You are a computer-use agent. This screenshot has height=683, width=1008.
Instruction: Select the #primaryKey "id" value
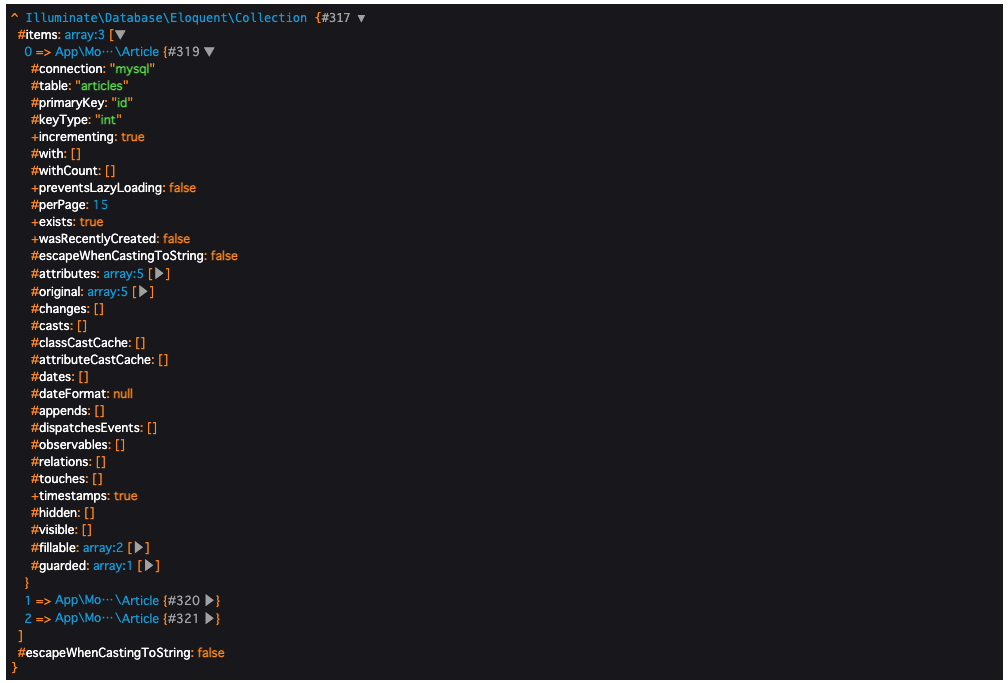click(x=122, y=103)
